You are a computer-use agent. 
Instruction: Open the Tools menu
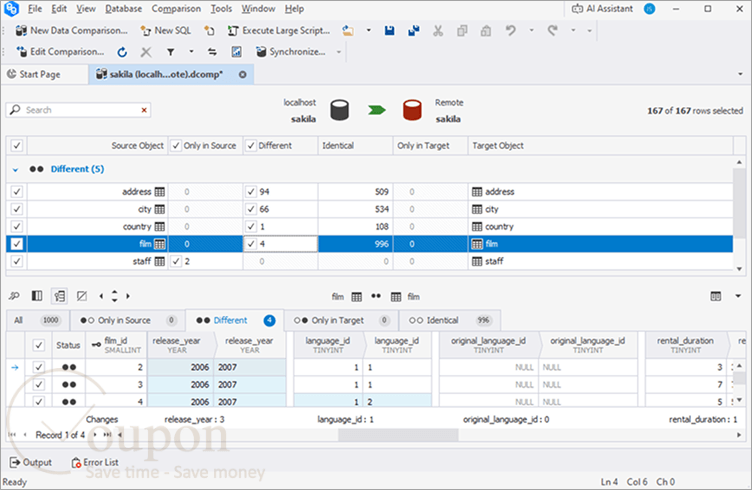221,9
